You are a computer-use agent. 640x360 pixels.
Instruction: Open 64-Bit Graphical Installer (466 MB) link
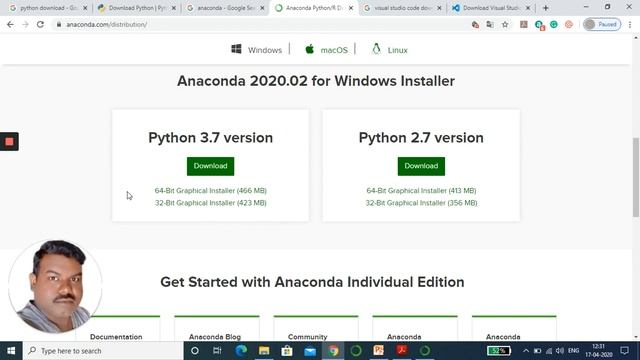[211, 191]
